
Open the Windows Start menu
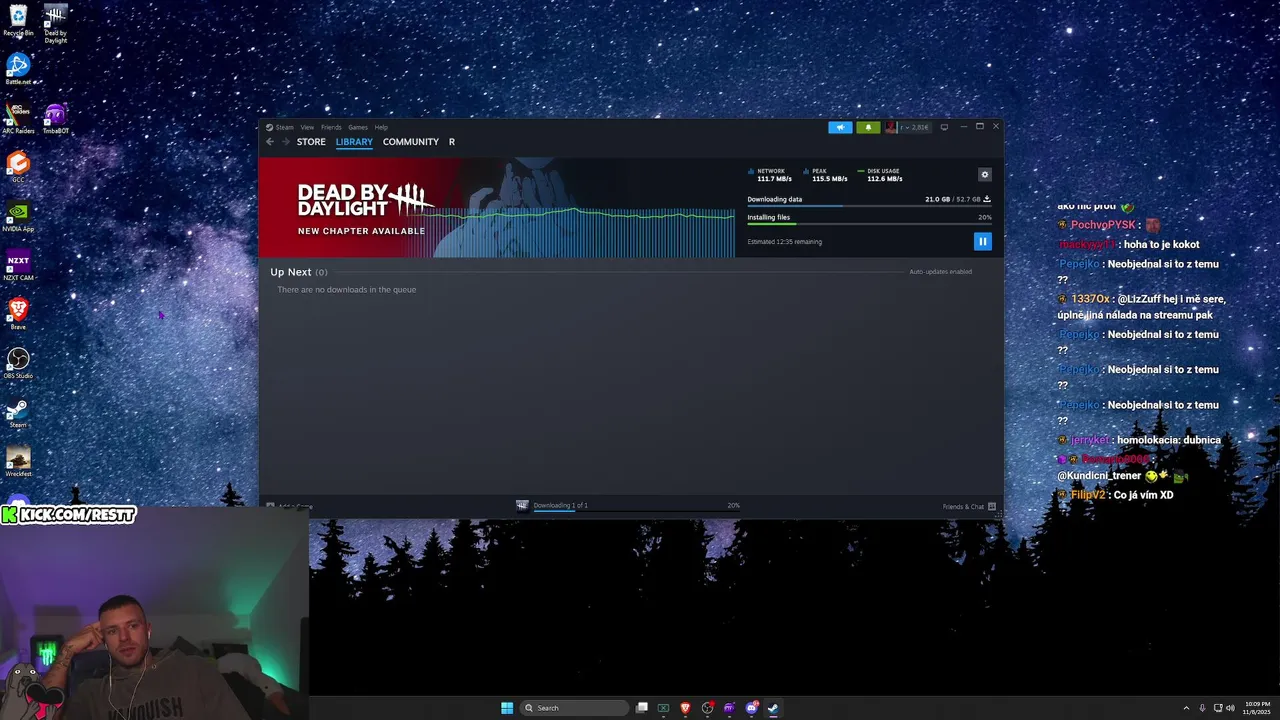[507, 708]
